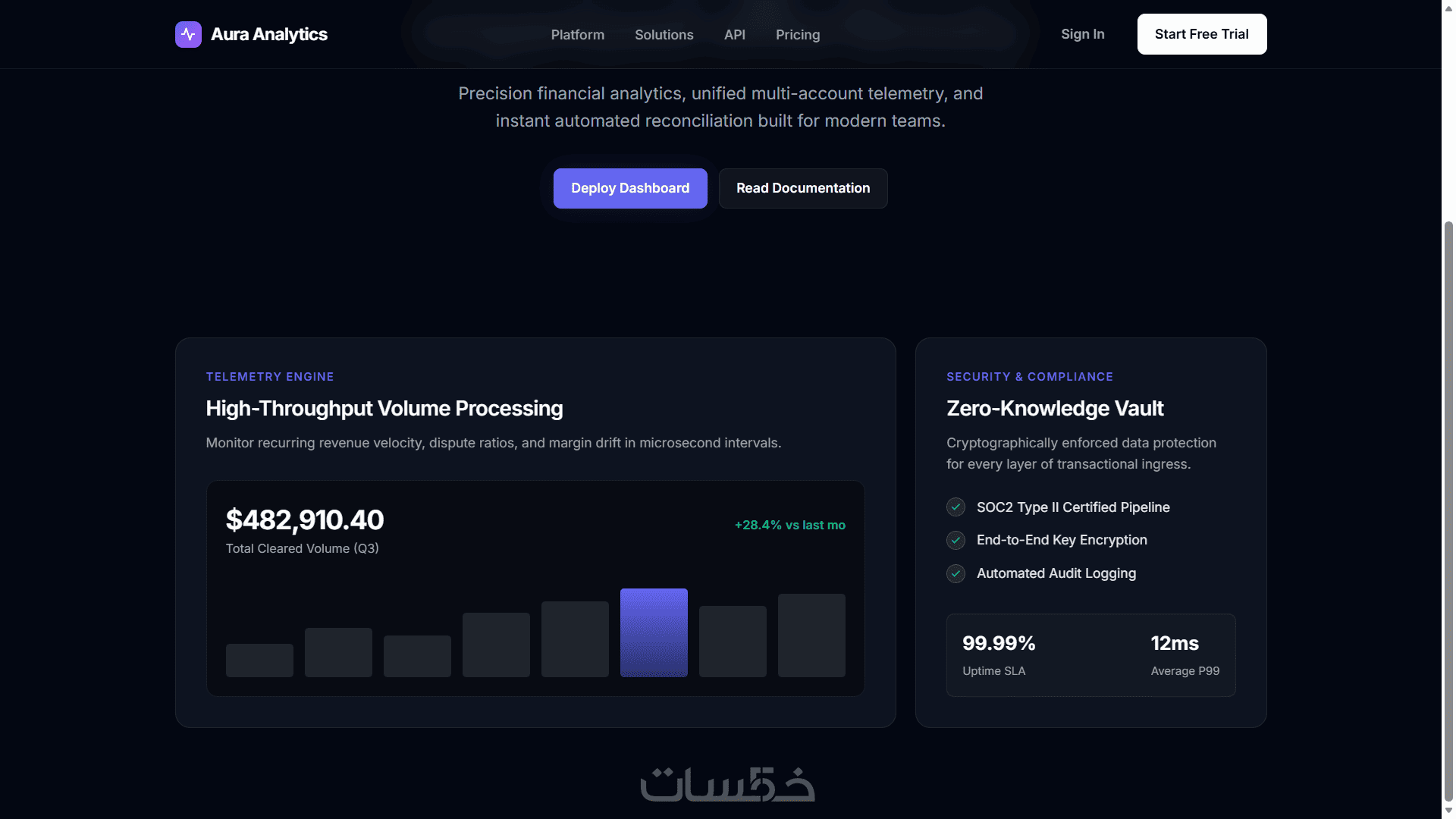1456x819 pixels.
Task: Click the Aura Analytics brand name
Action: (268, 34)
